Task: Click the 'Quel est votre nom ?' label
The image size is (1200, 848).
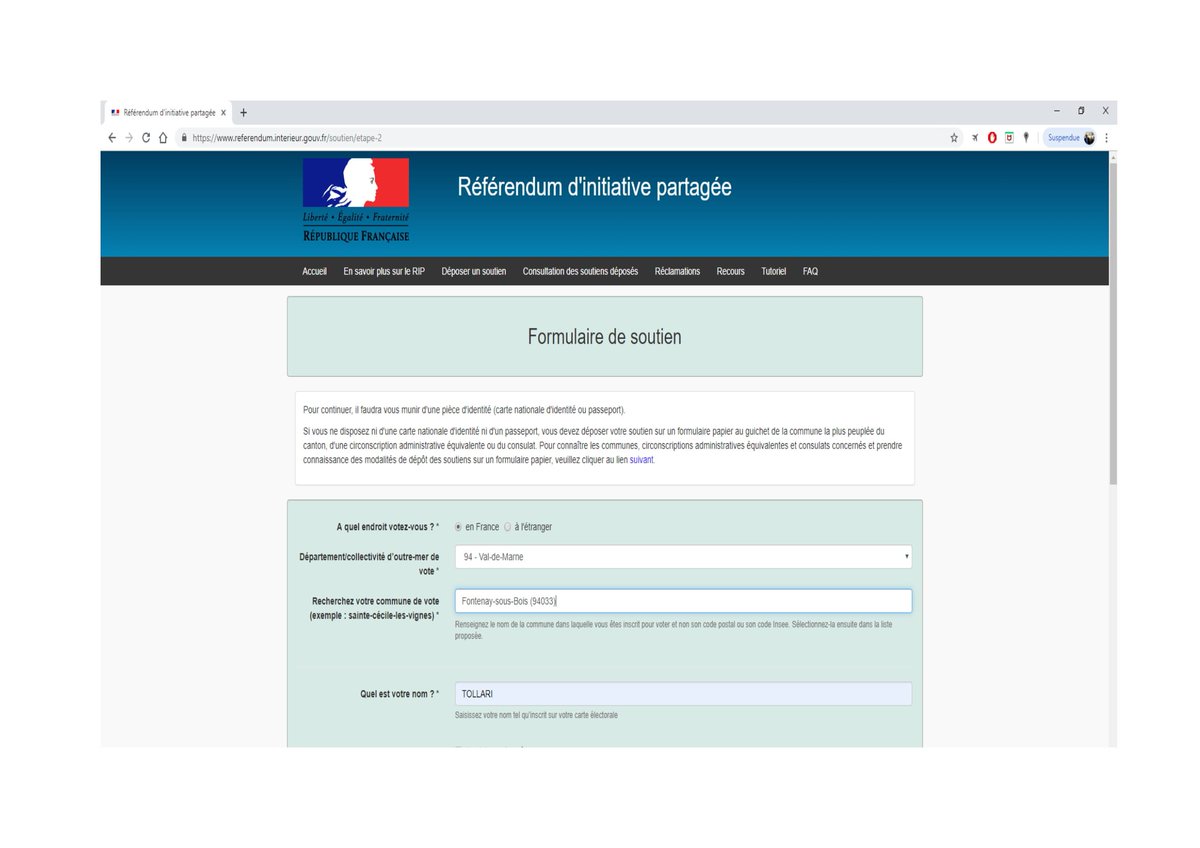Action: [399, 693]
